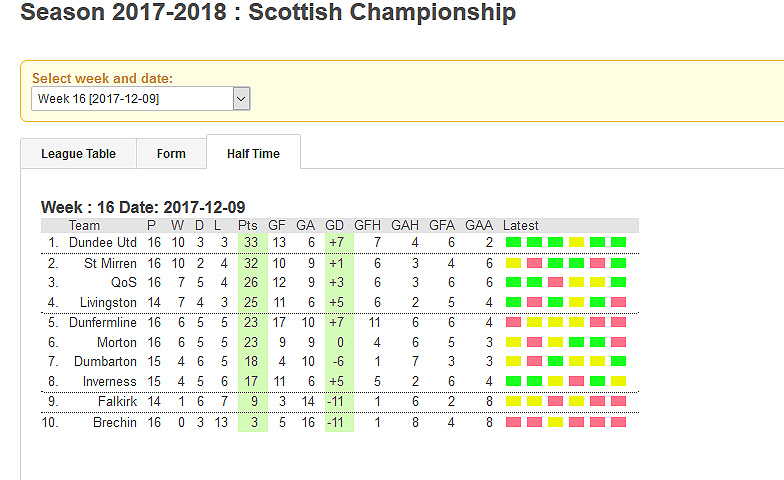Screen dimensions: 784x480
Task: Click the Dundee Utd team name
Action: (x=102, y=242)
